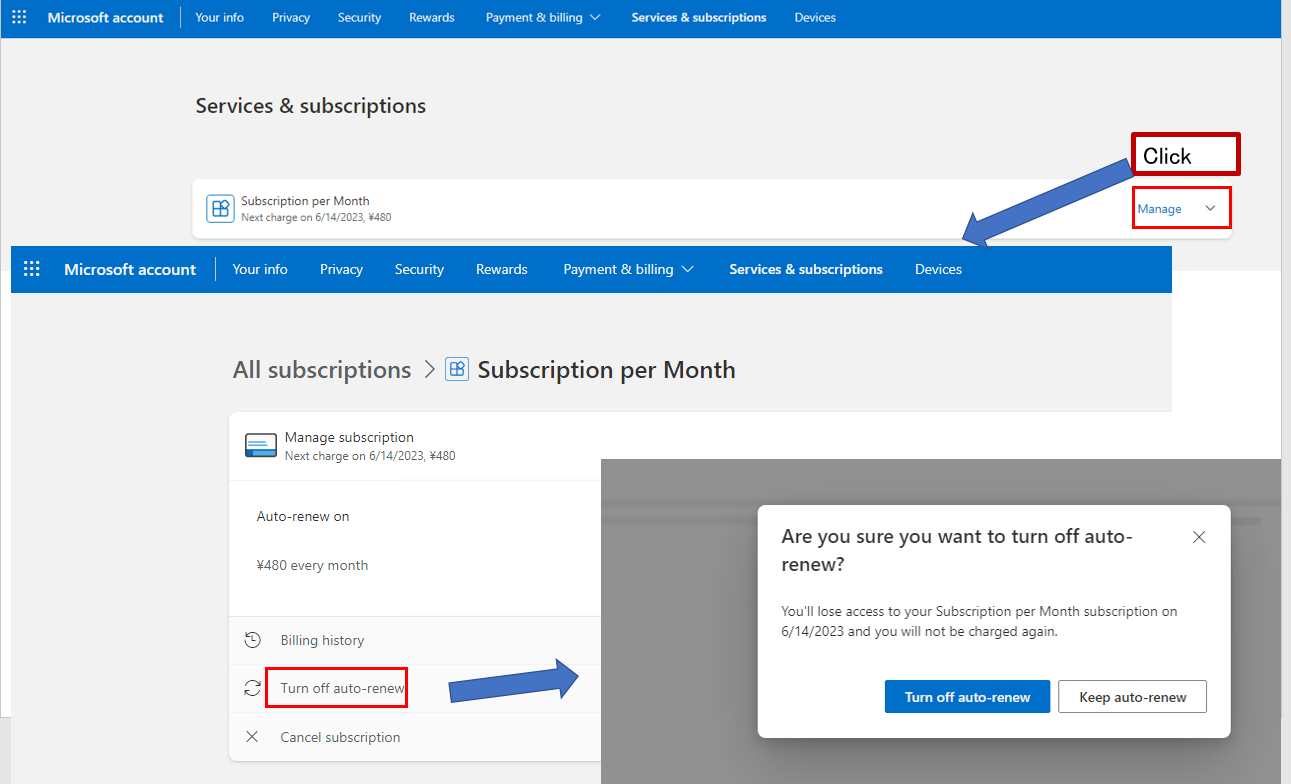Click the Billing history clock icon
The height and width of the screenshot is (784, 1291).
pos(253,640)
